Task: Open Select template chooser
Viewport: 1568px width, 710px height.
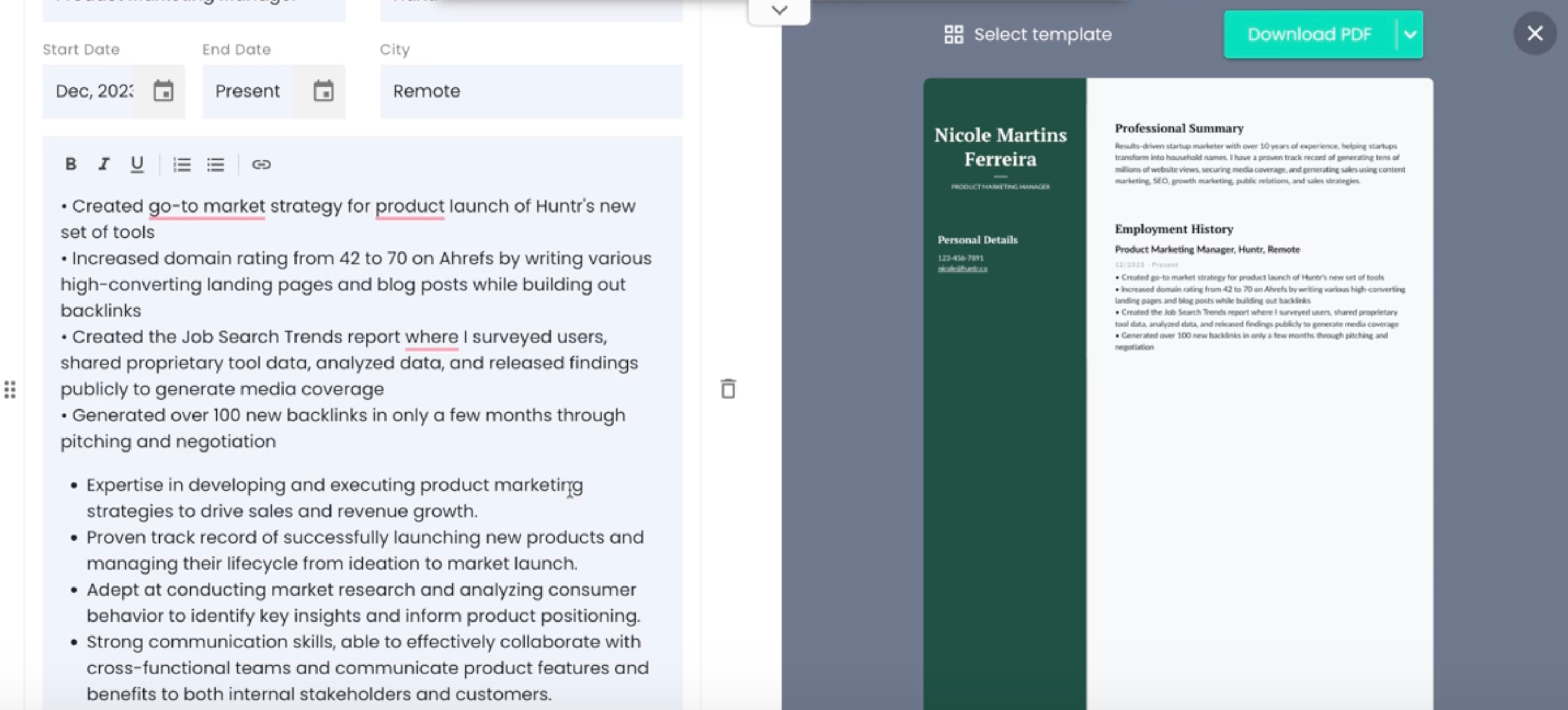Action: (x=1028, y=35)
